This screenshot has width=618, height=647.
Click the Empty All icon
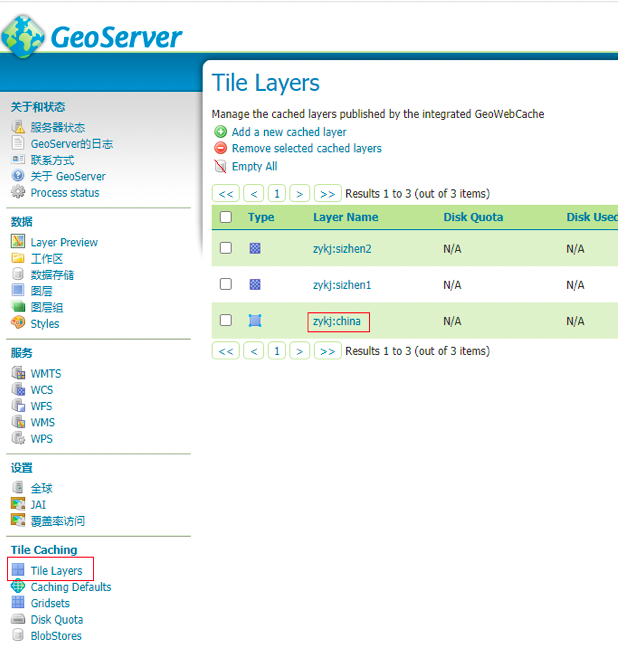coord(220,167)
